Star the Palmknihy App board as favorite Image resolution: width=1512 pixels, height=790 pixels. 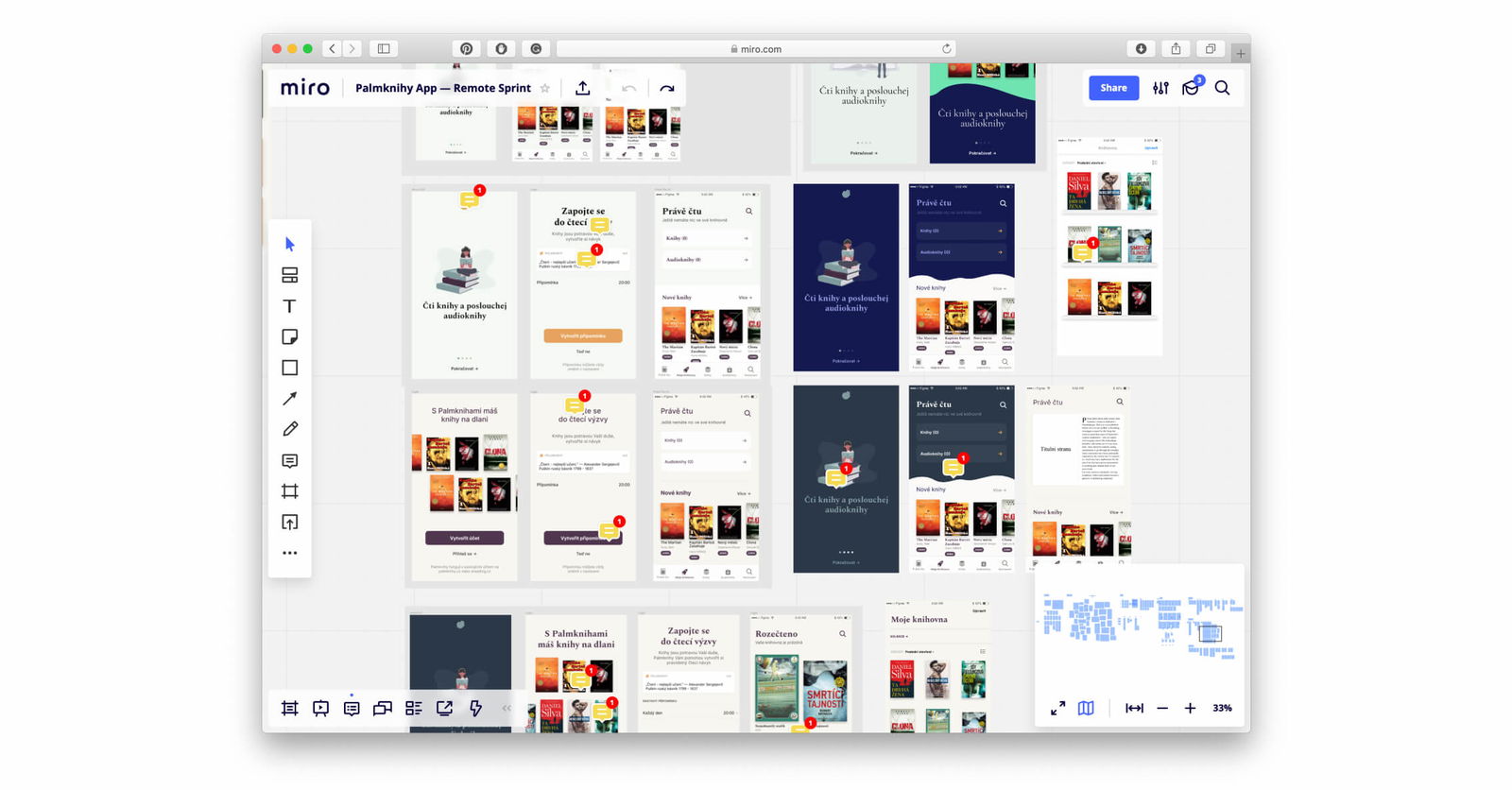point(545,88)
